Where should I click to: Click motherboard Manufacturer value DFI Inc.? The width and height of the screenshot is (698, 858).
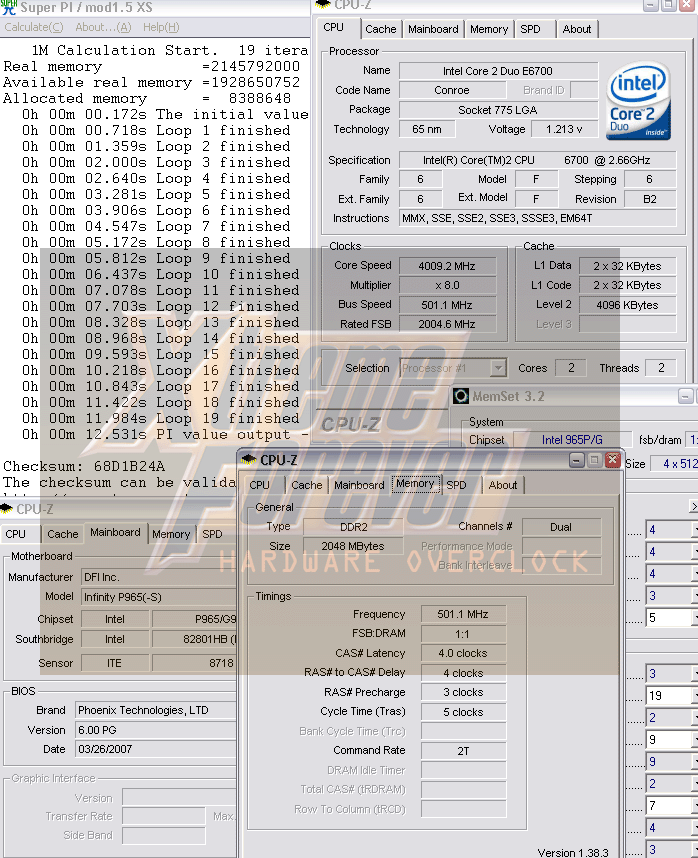pyautogui.click(x=159, y=577)
